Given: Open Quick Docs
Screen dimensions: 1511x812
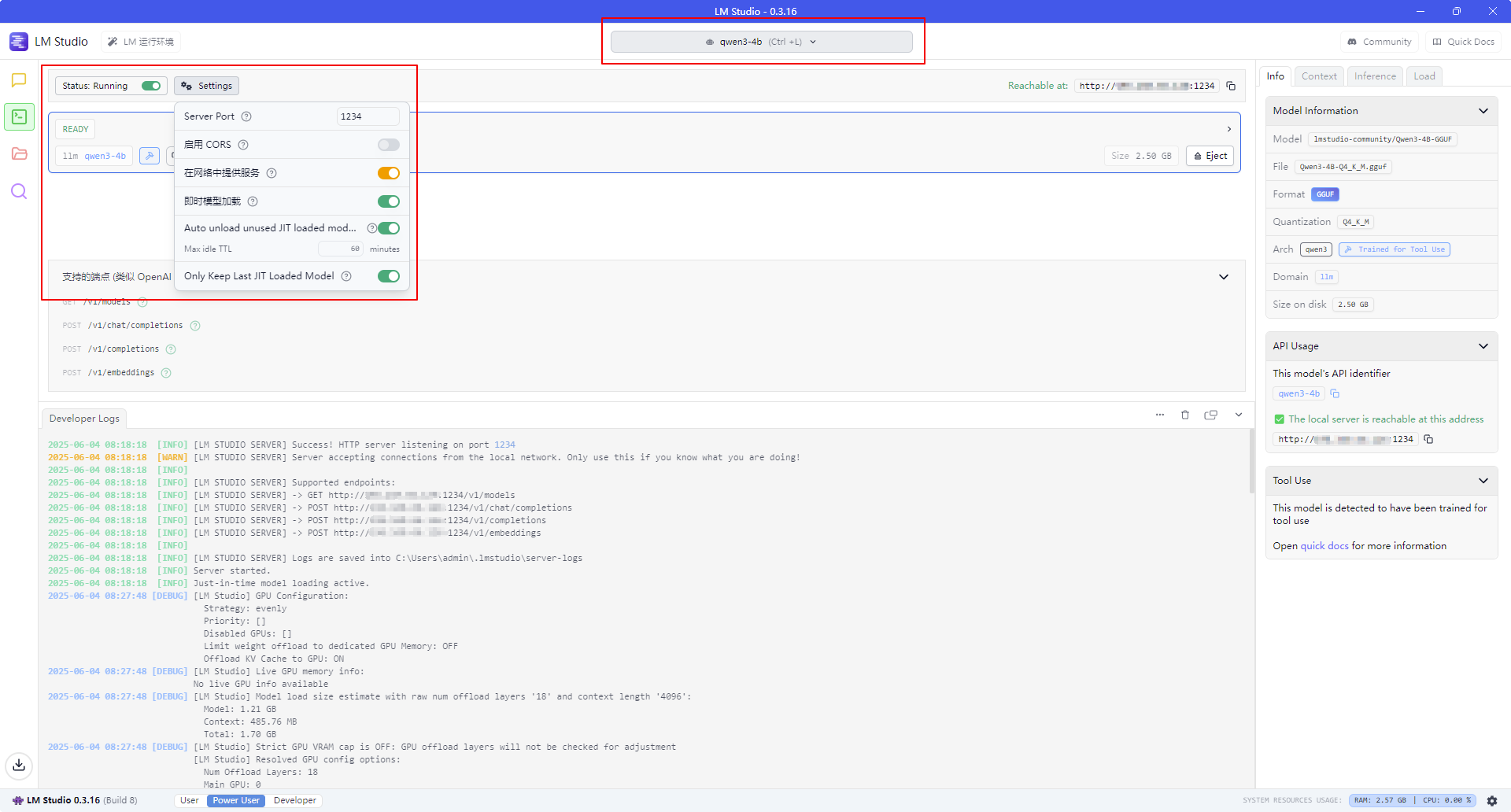Looking at the screenshot, I should pos(1464,42).
